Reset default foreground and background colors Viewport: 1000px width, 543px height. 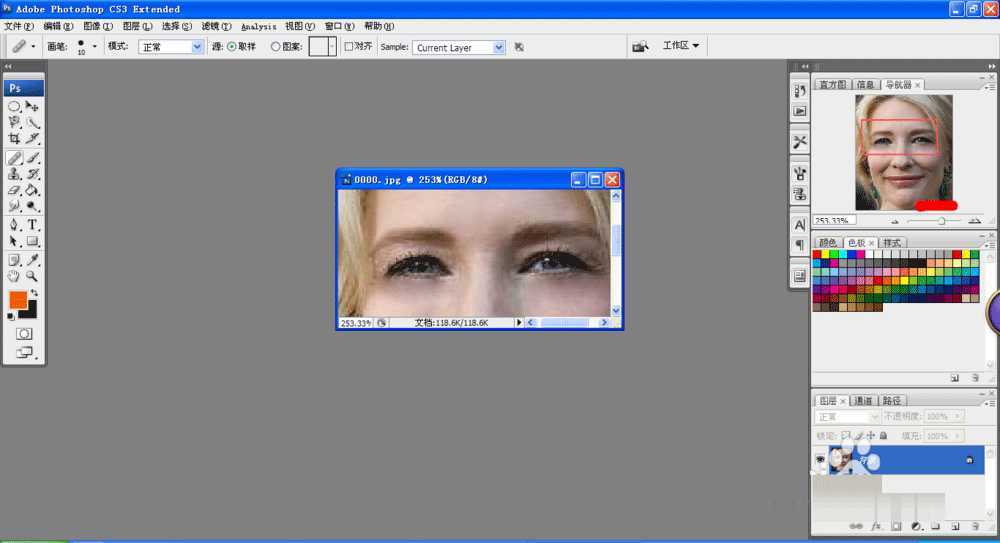(x=11, y=316)
